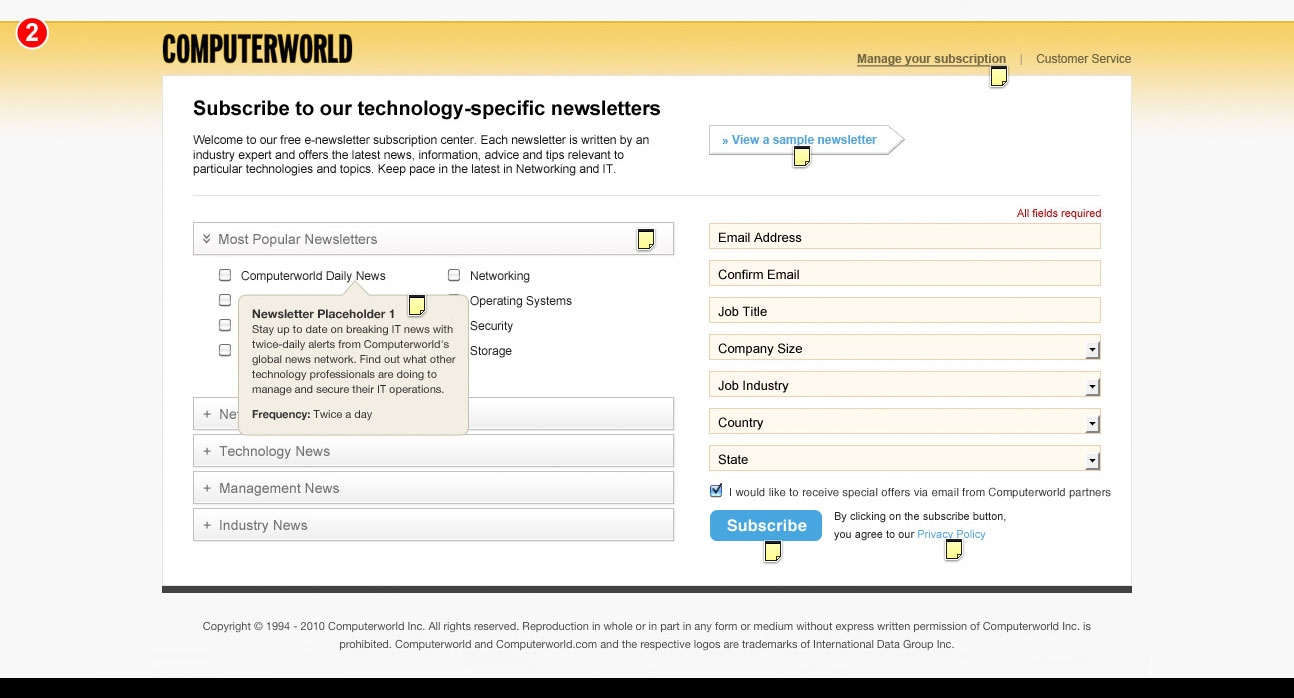Expand the Industry News section

click(x=433, y=525)
